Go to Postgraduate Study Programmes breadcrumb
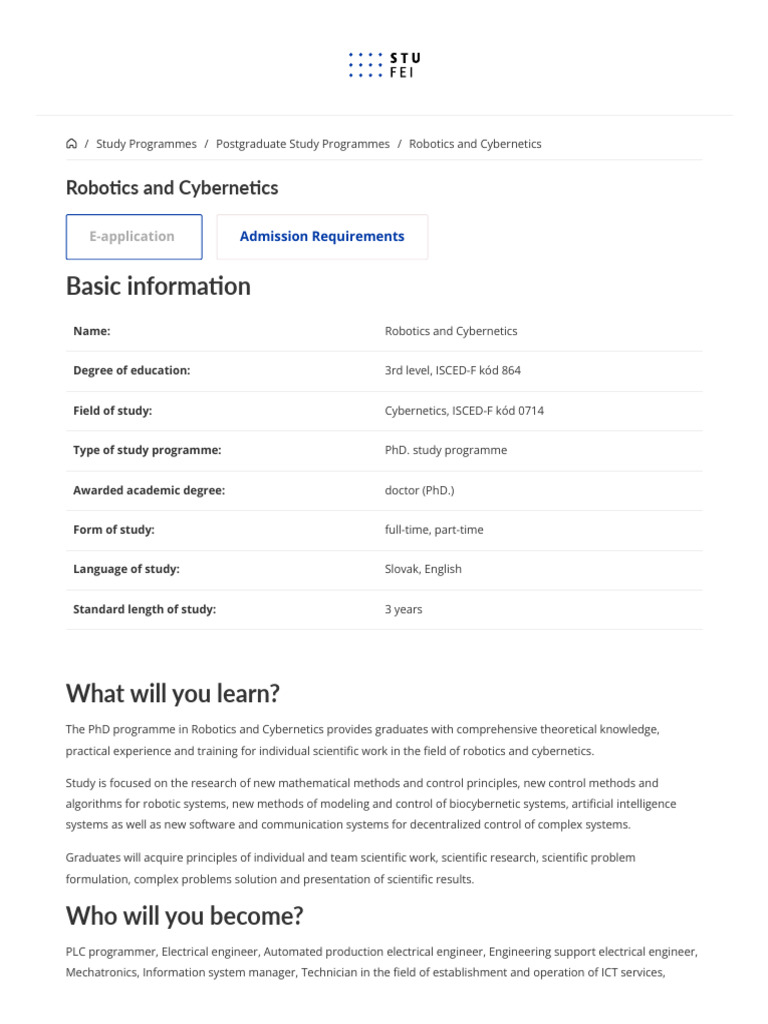This screenshot has height=1024, width=768. coord(302,144)
